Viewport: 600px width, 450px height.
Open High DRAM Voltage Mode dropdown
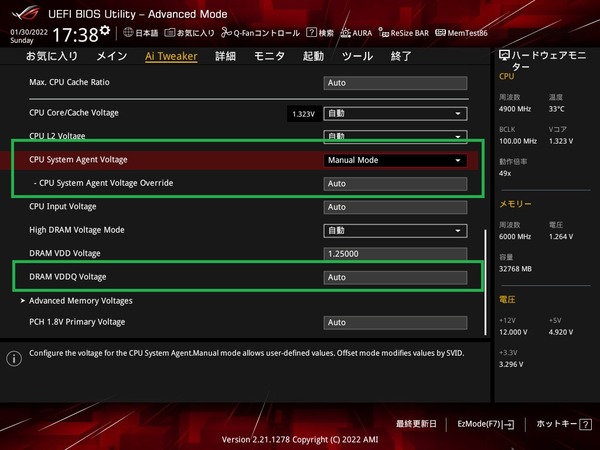click(395, 231)
